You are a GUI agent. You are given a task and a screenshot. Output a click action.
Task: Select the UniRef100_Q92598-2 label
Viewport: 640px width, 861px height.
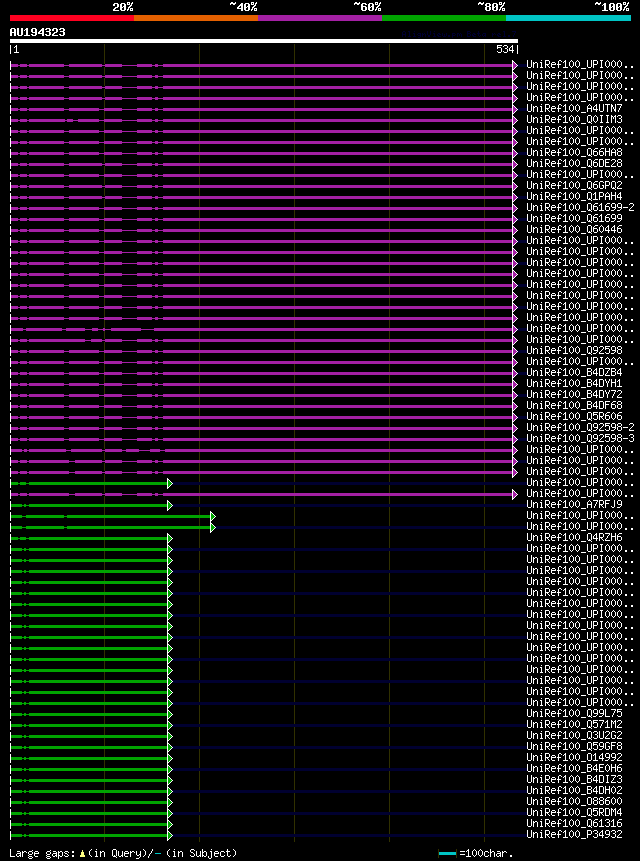[x=580, y=428]
